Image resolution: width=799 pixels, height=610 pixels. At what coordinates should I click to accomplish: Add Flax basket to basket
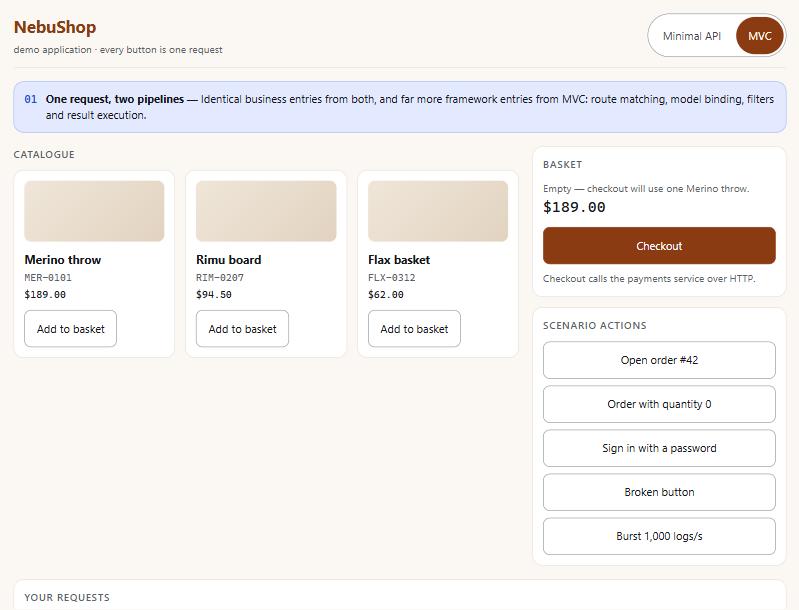coord(414,329)
